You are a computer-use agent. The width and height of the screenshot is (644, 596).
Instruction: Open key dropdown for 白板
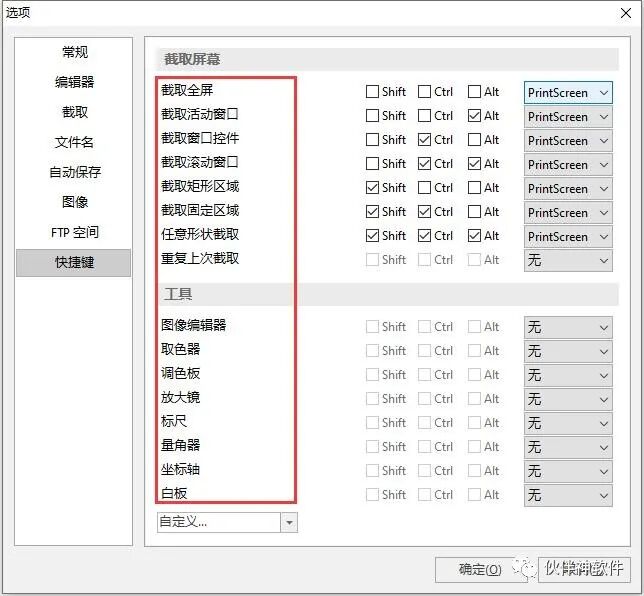(568, 495)
